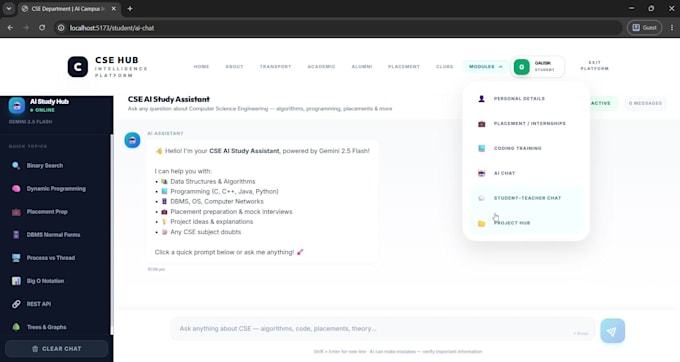Viewport: 680px width, 362px height.
Task: Click the sidebar vertical scrollbar
Action: [x=111, y=234]
